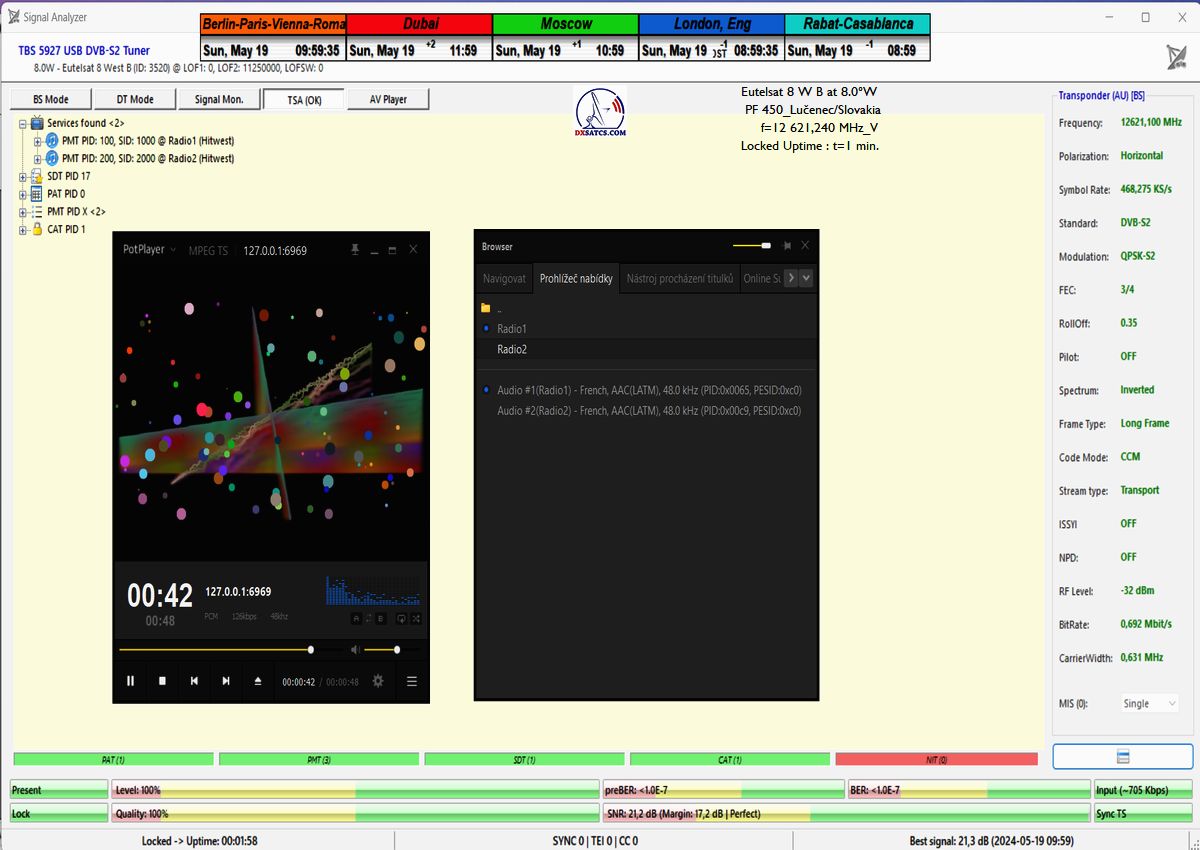Pin the PotPlayer window on top
Viewport: 1200px width, 850px height.
pos(355,250)
